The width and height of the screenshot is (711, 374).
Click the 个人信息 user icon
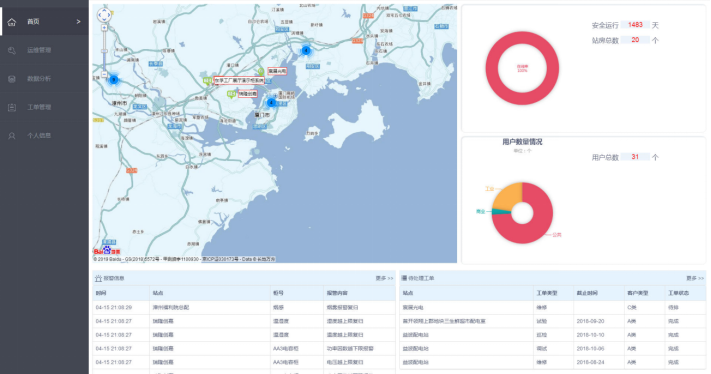point(12,136)
